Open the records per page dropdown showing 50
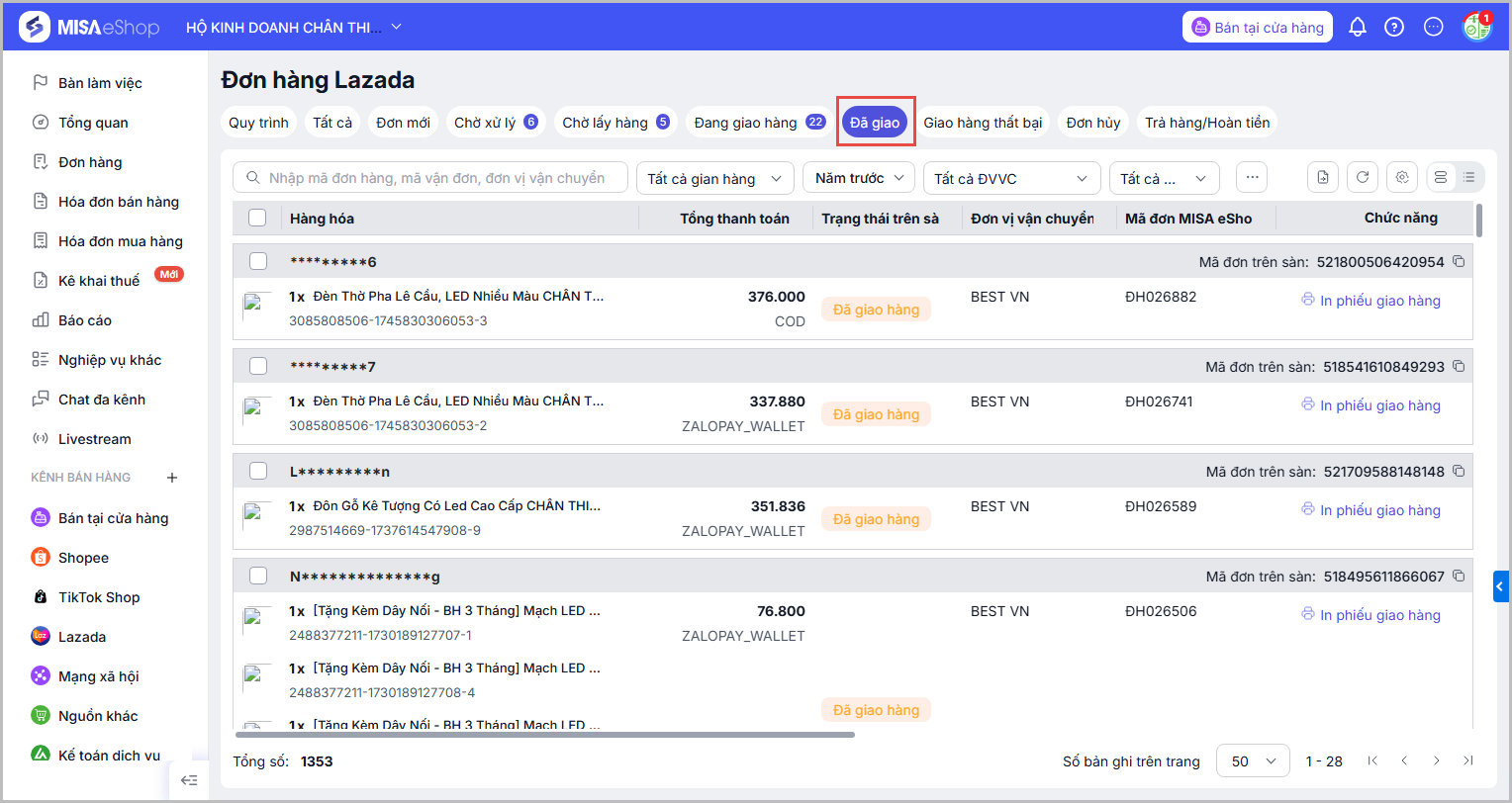 click(x=1252, y=761)
